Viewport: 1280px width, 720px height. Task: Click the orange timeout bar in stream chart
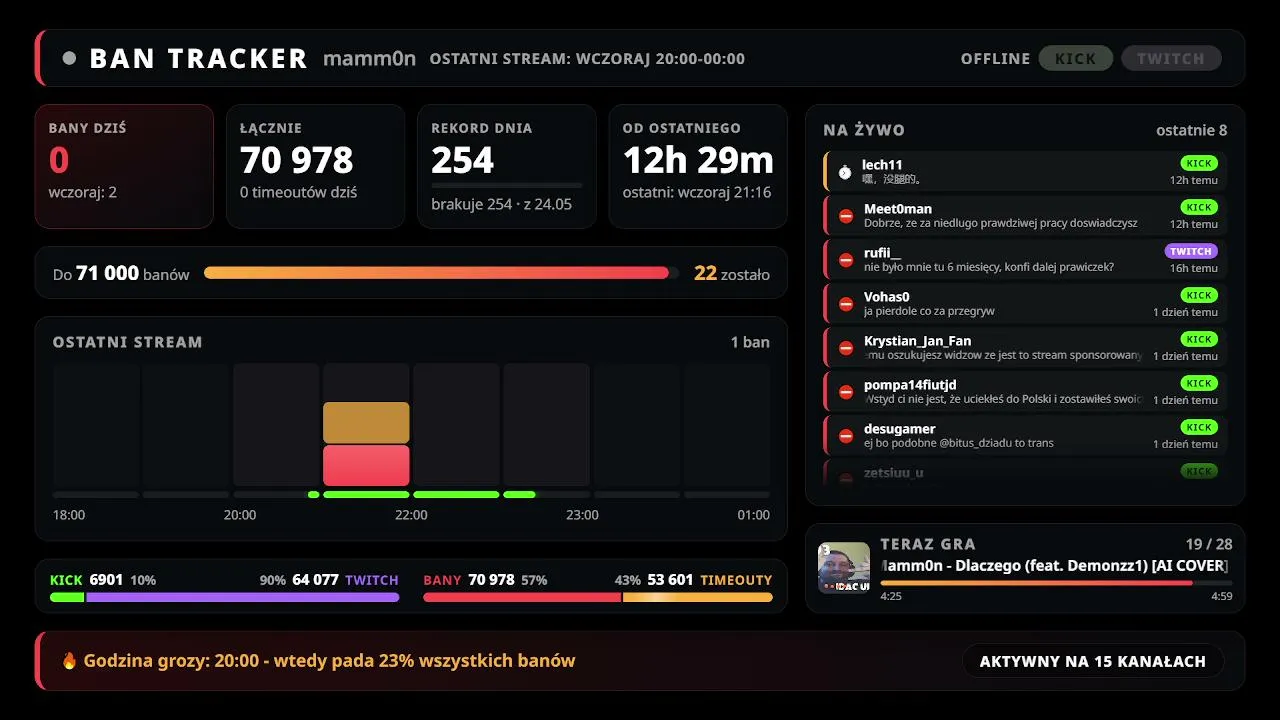click(366, 423)
